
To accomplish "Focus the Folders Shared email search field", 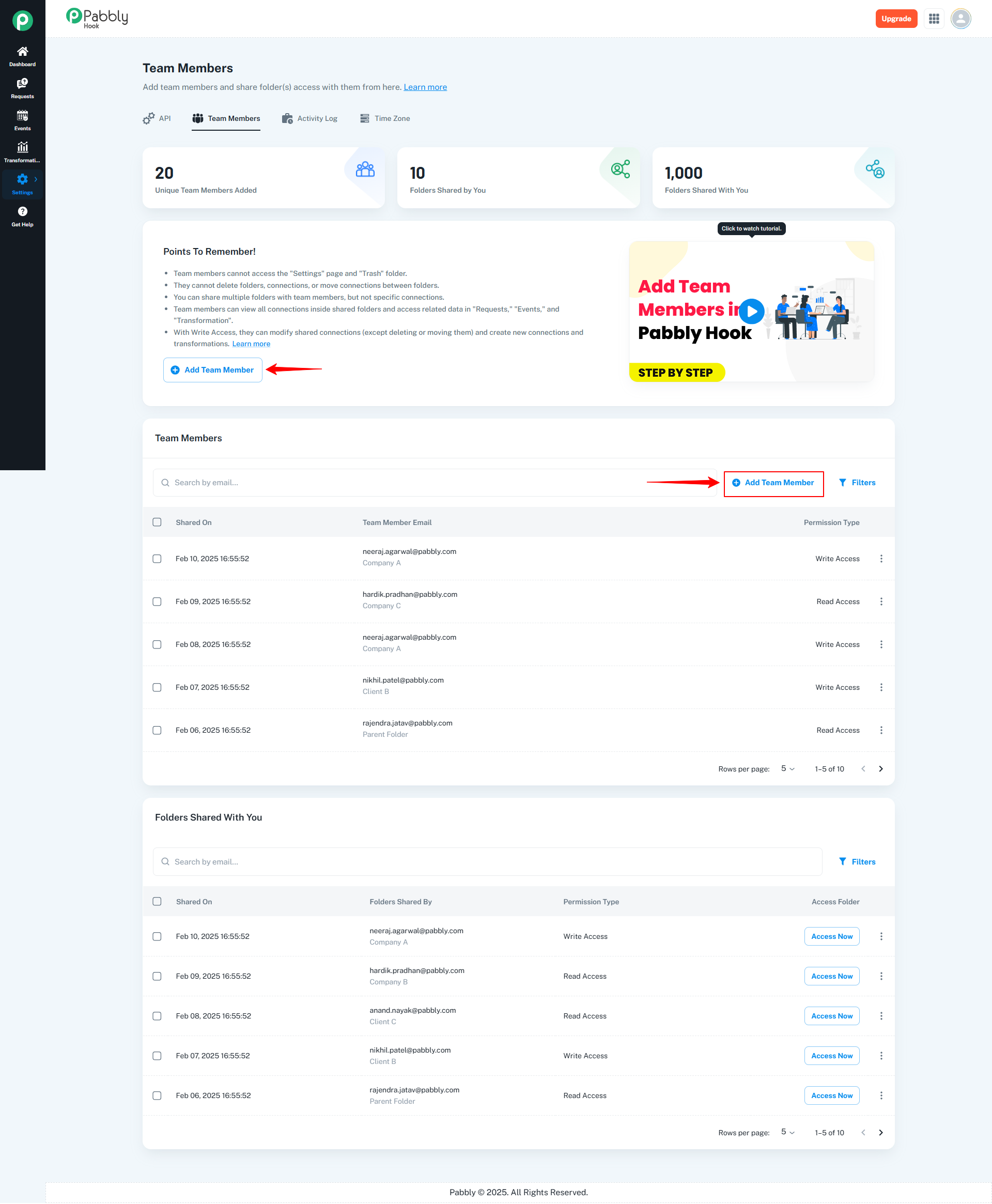I will (x=487, y=861).
